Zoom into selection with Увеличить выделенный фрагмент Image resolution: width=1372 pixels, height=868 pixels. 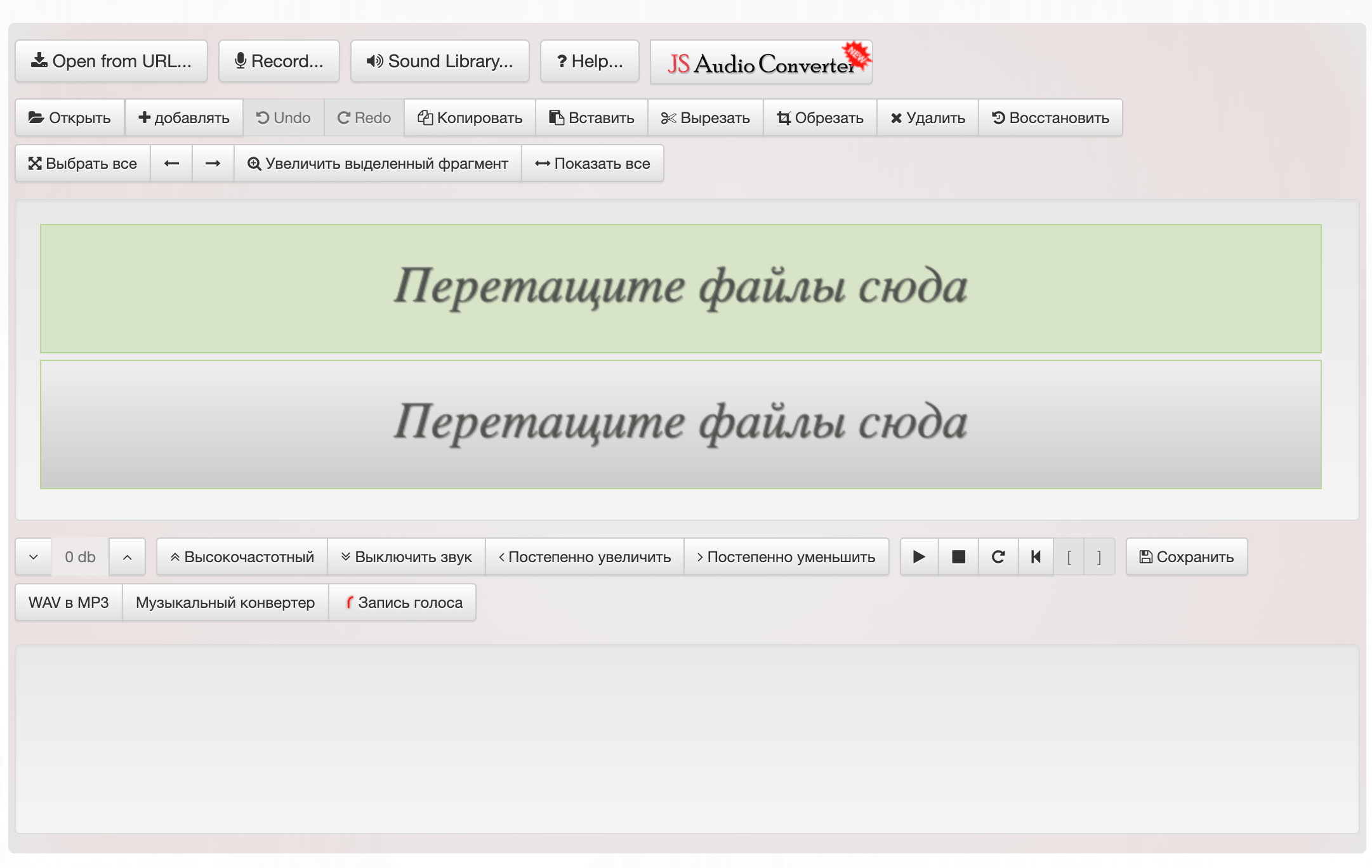(x=378, y=164)
